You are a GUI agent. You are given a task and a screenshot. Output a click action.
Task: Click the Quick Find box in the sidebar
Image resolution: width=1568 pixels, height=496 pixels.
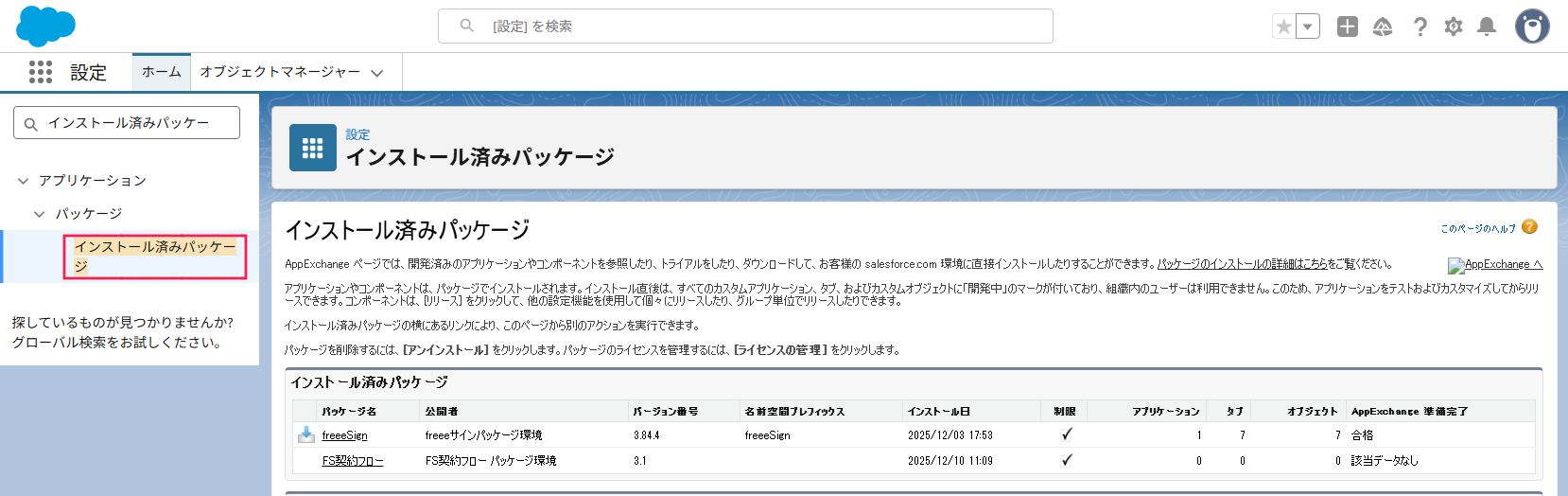click(127, 123)
